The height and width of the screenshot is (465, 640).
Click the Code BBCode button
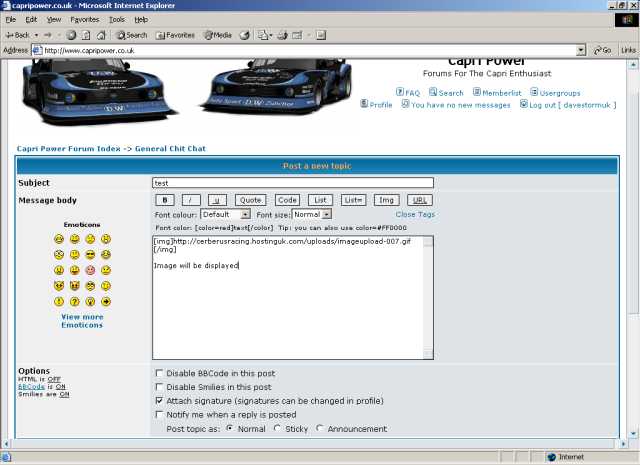coord(287,200)
